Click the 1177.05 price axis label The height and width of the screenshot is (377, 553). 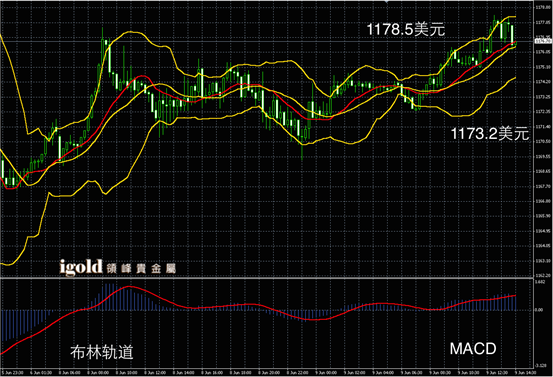click(543, 22)
